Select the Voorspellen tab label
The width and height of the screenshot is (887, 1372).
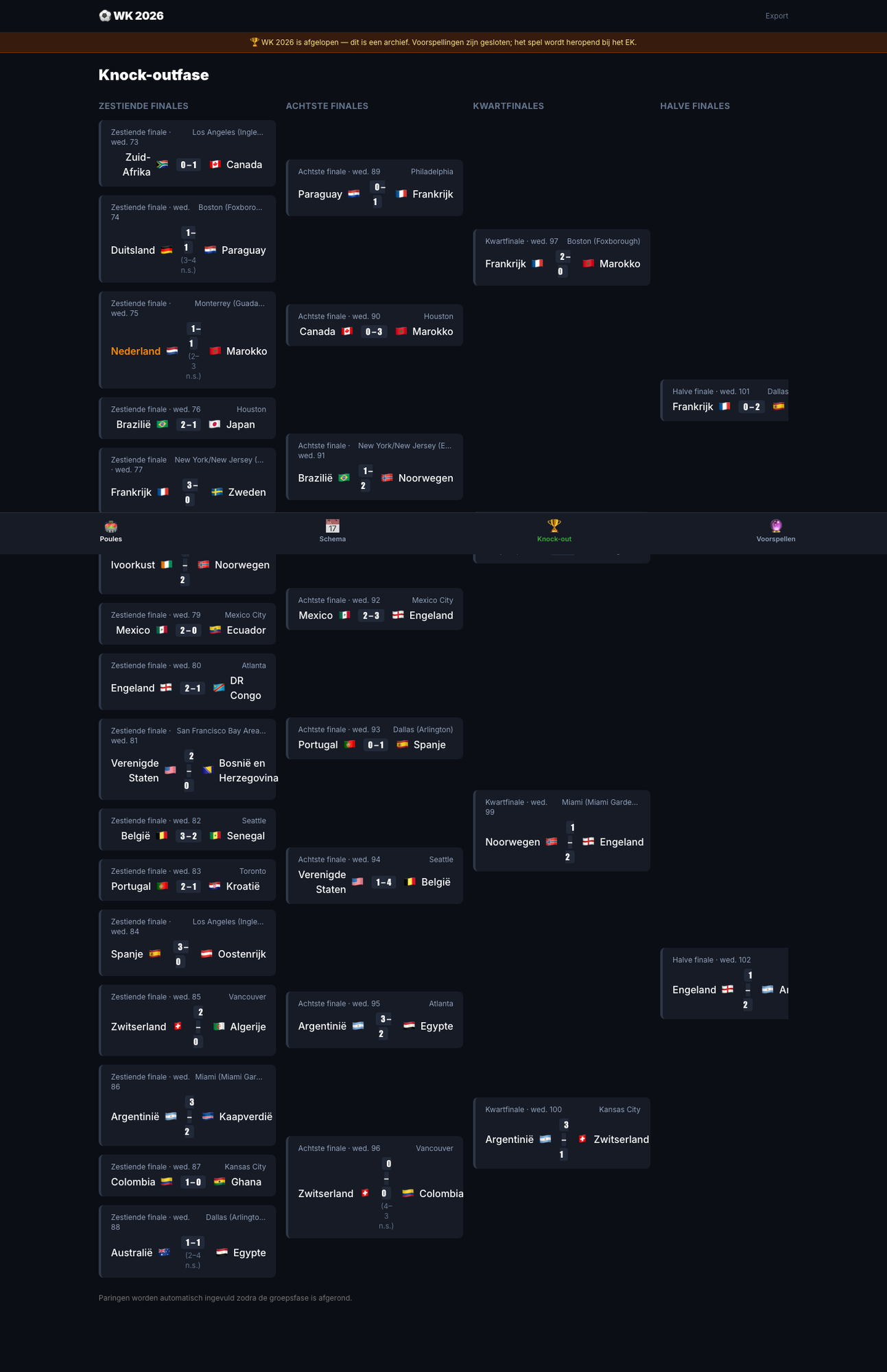776,539
